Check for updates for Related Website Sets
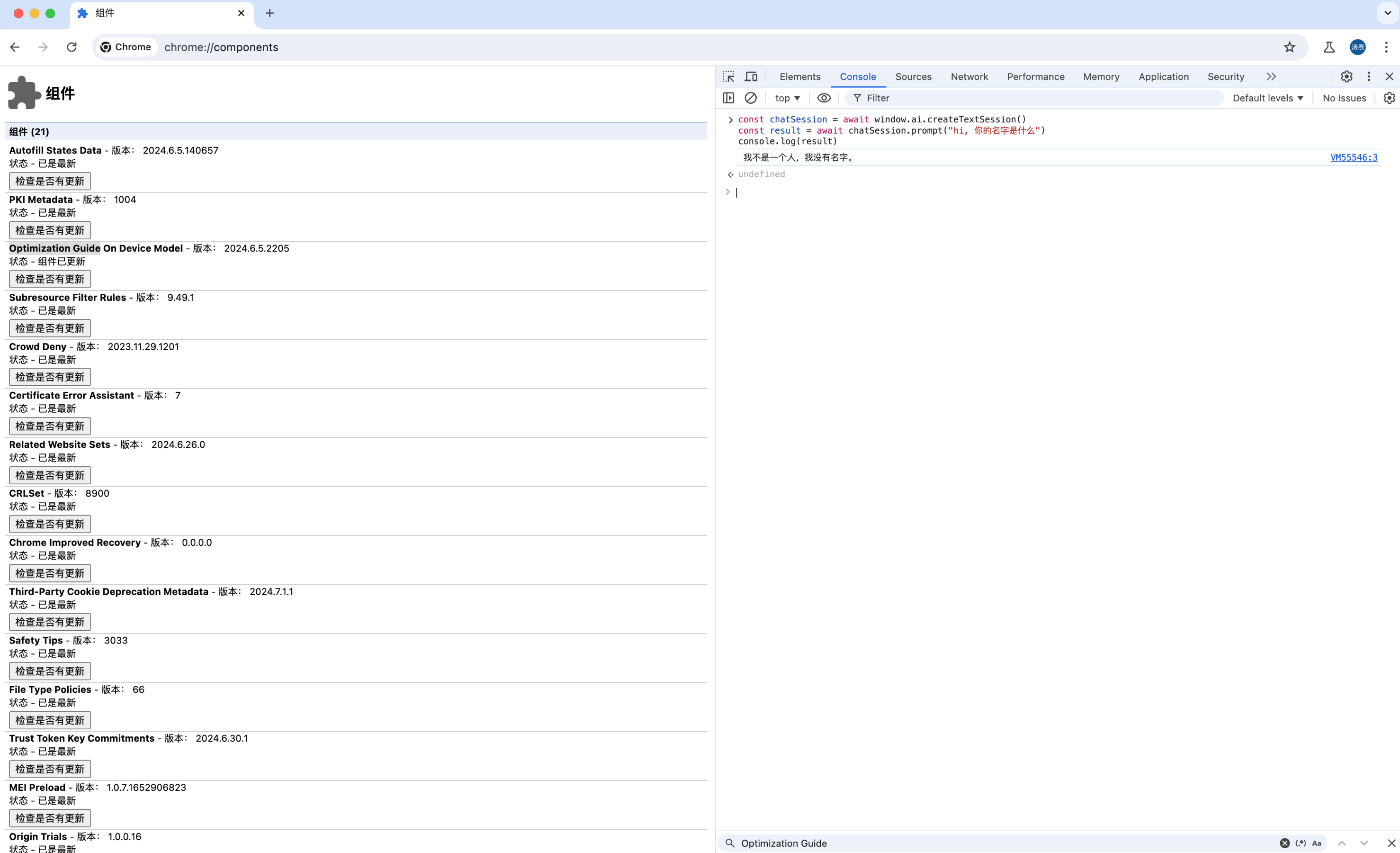 click(x=50, y=475)
